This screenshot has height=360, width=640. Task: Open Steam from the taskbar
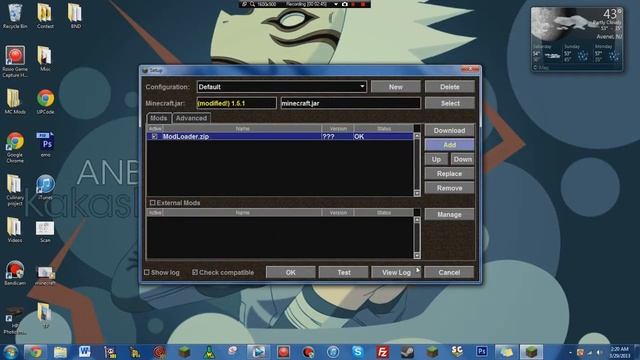coord(407,352)
